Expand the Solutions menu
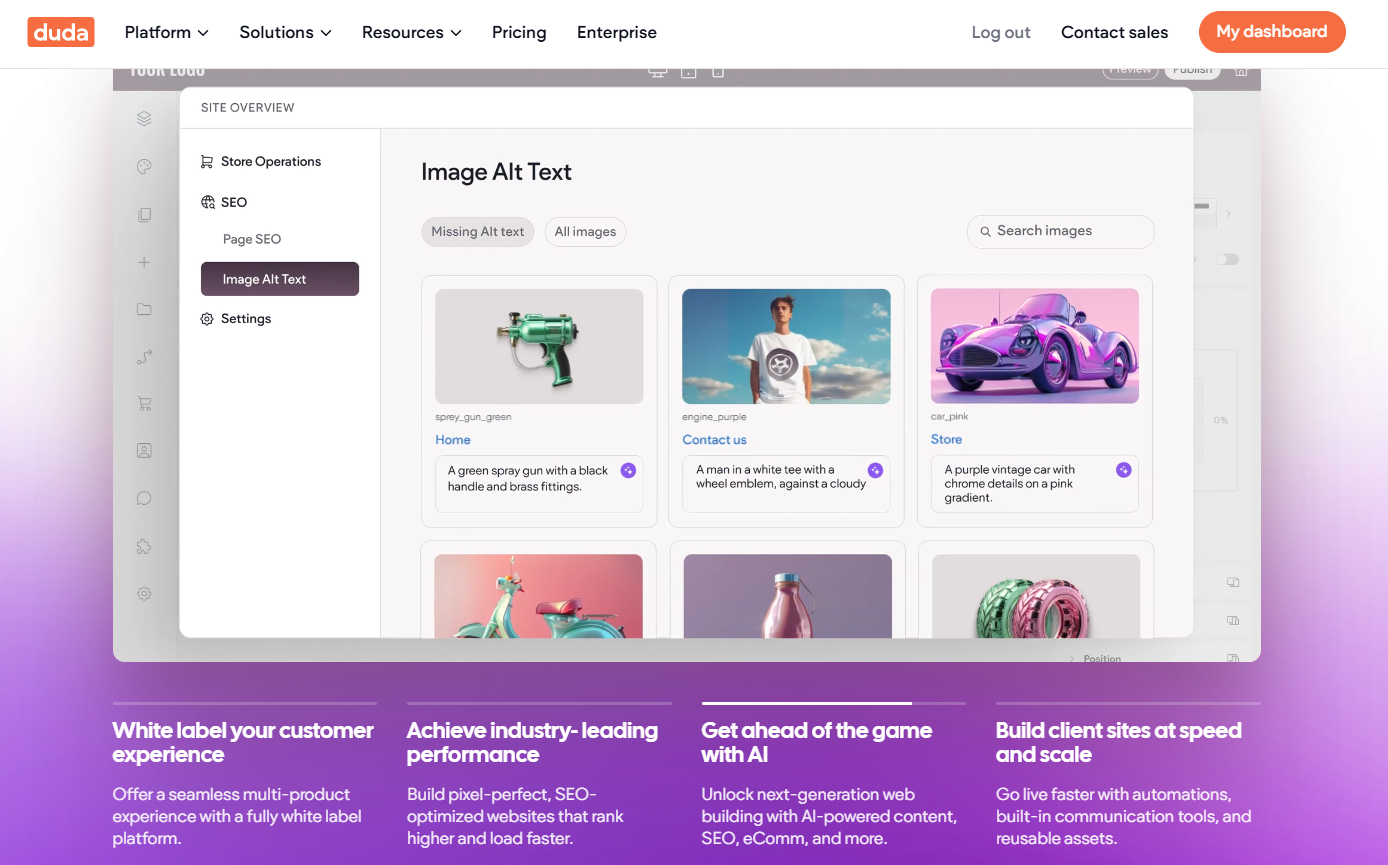The image size is (1388, 865). click(x=285, y=32)
